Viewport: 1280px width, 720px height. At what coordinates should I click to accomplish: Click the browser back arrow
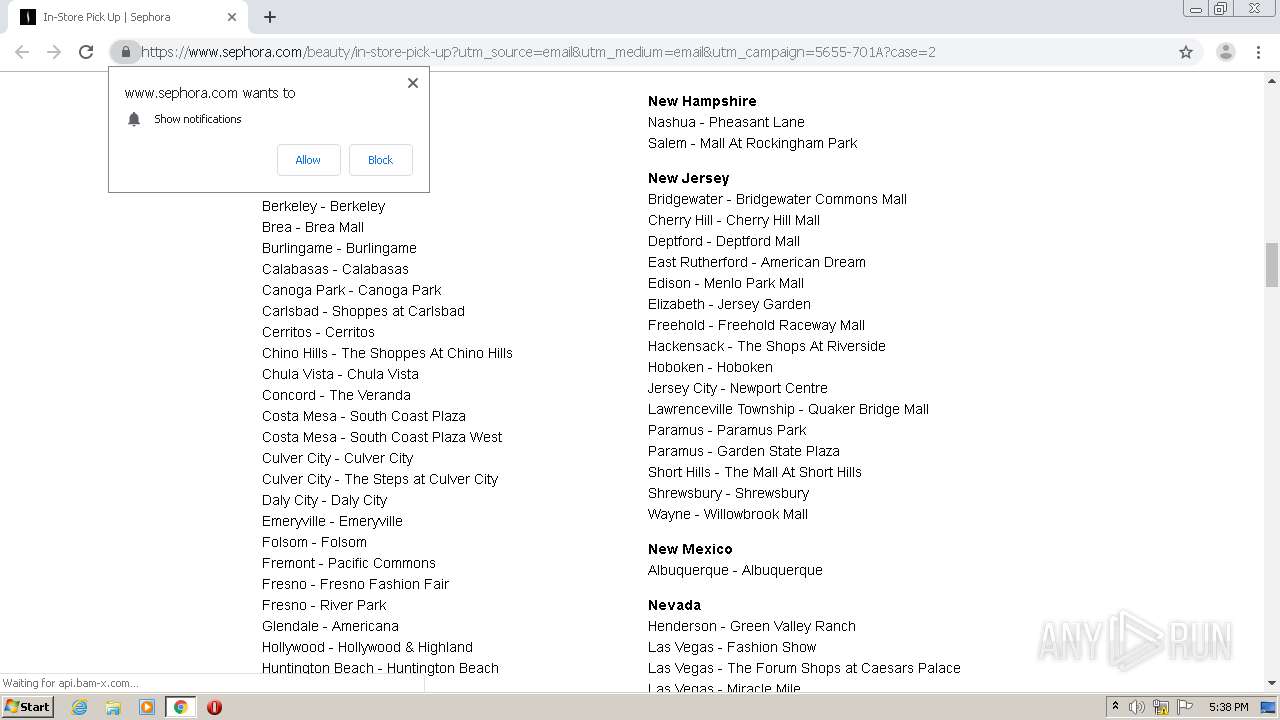coord(22,52)
